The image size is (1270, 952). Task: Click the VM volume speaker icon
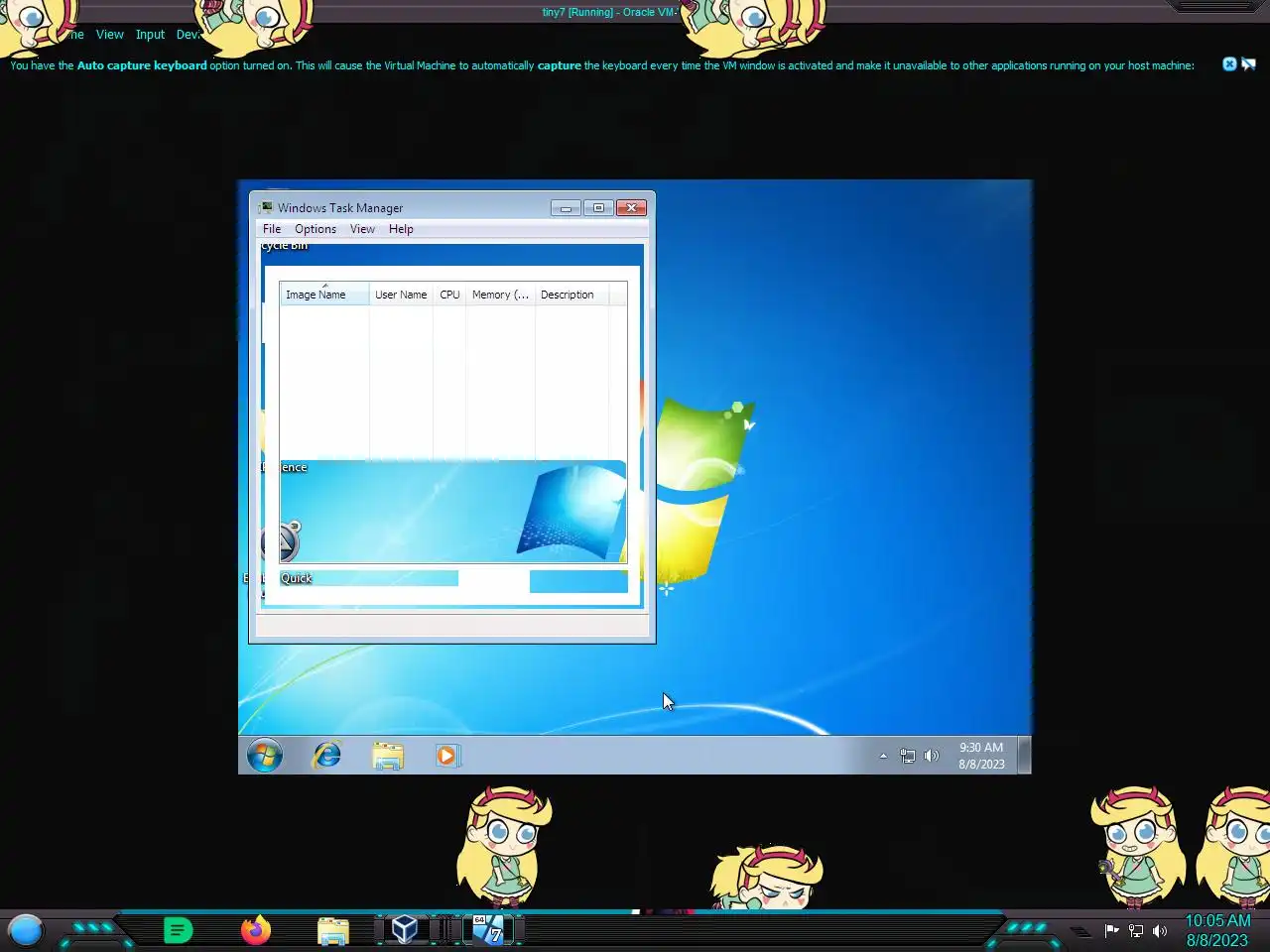[x=931, y=756]
